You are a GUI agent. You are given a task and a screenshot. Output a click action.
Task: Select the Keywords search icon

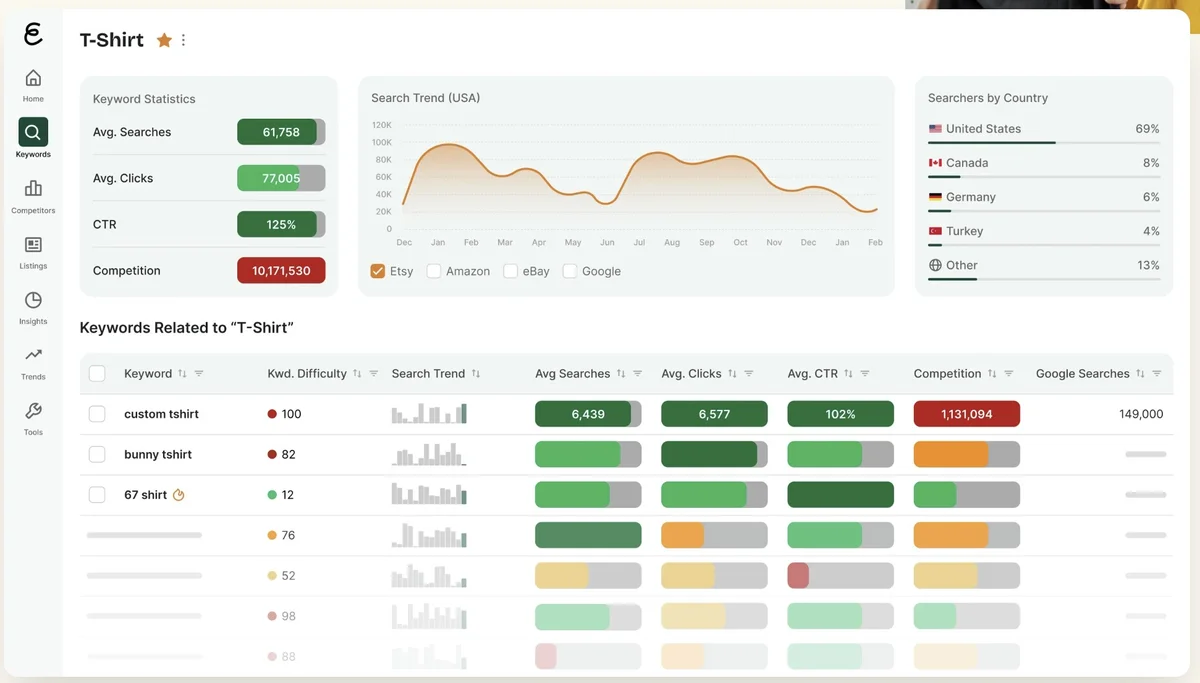point(33,132)
